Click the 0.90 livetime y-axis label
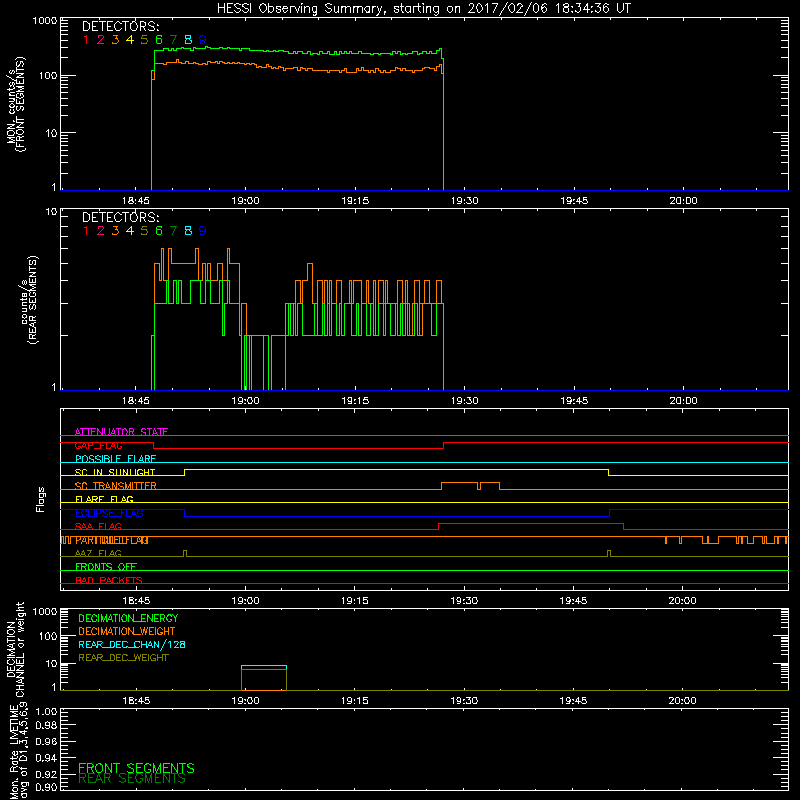 point(46,787)
